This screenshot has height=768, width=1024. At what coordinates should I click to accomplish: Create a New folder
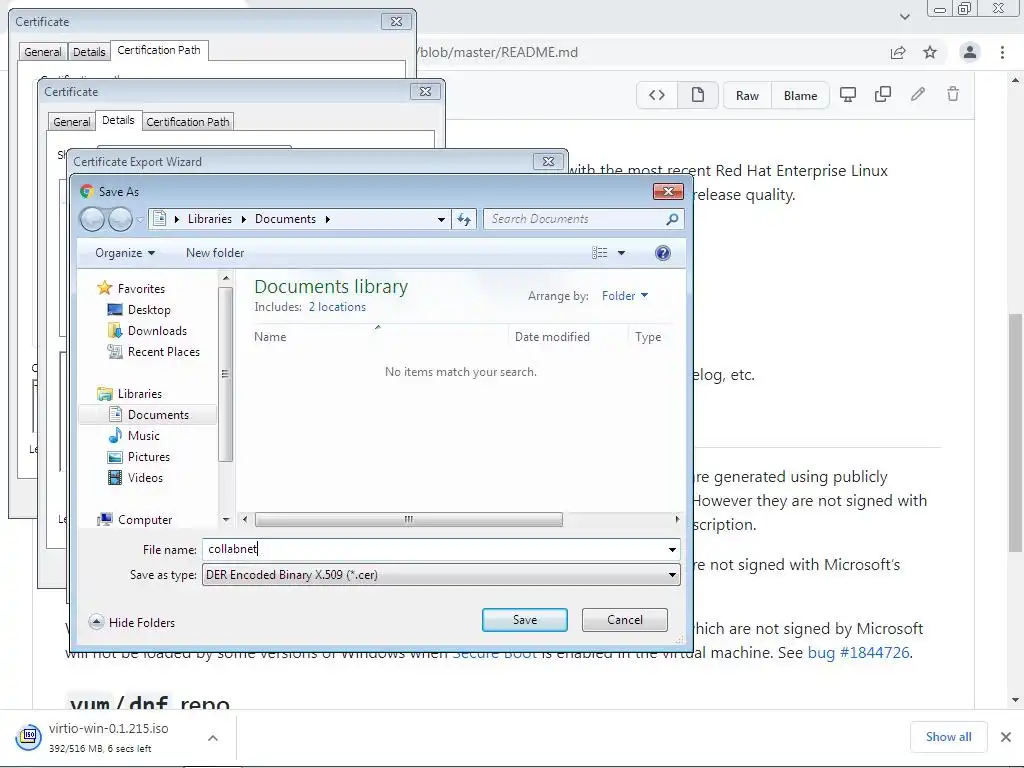pos(215,253)
